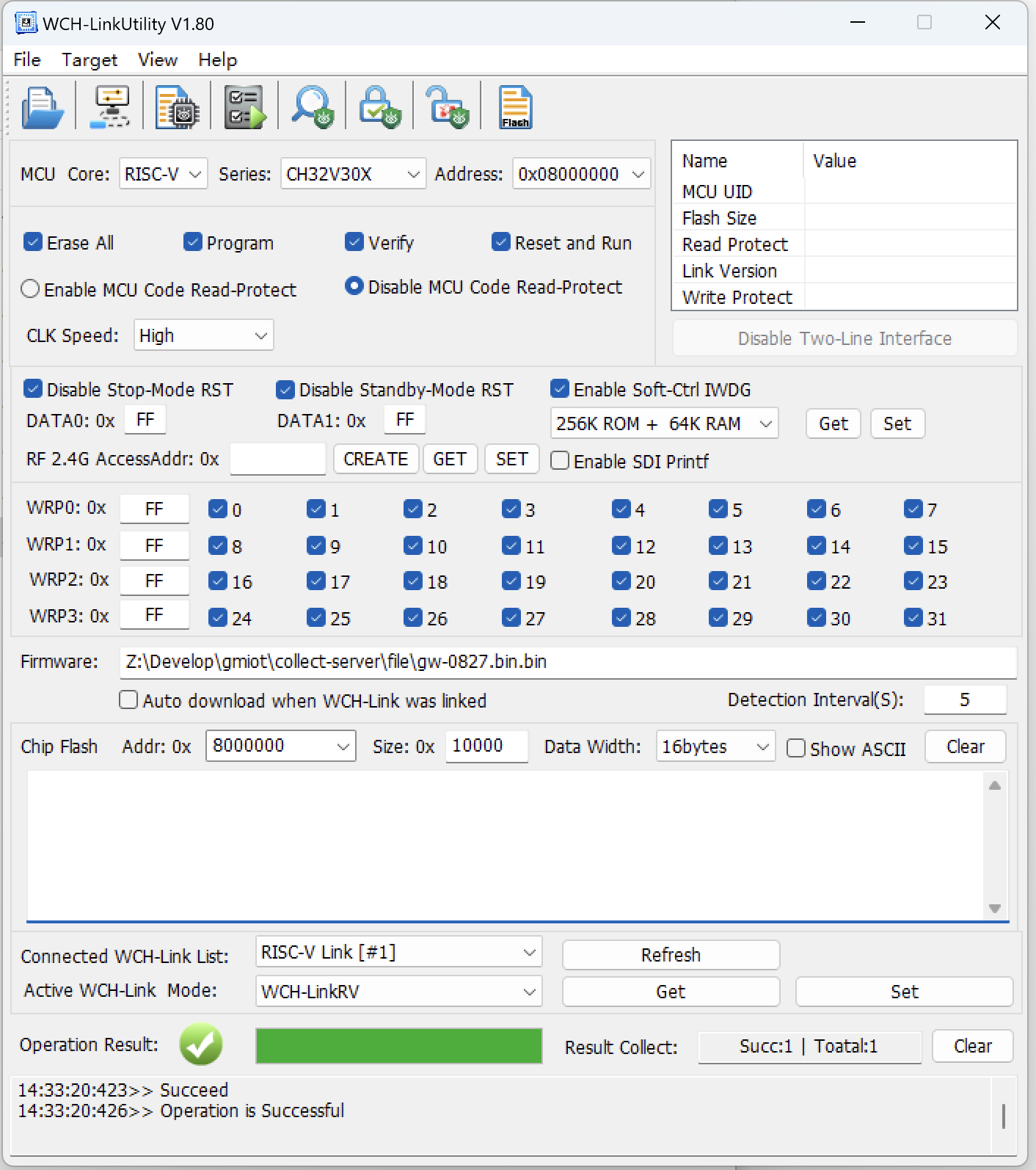Click the read chip information toolbar icon
This screenshot has width=1036, height=1170.
point(177,108)
